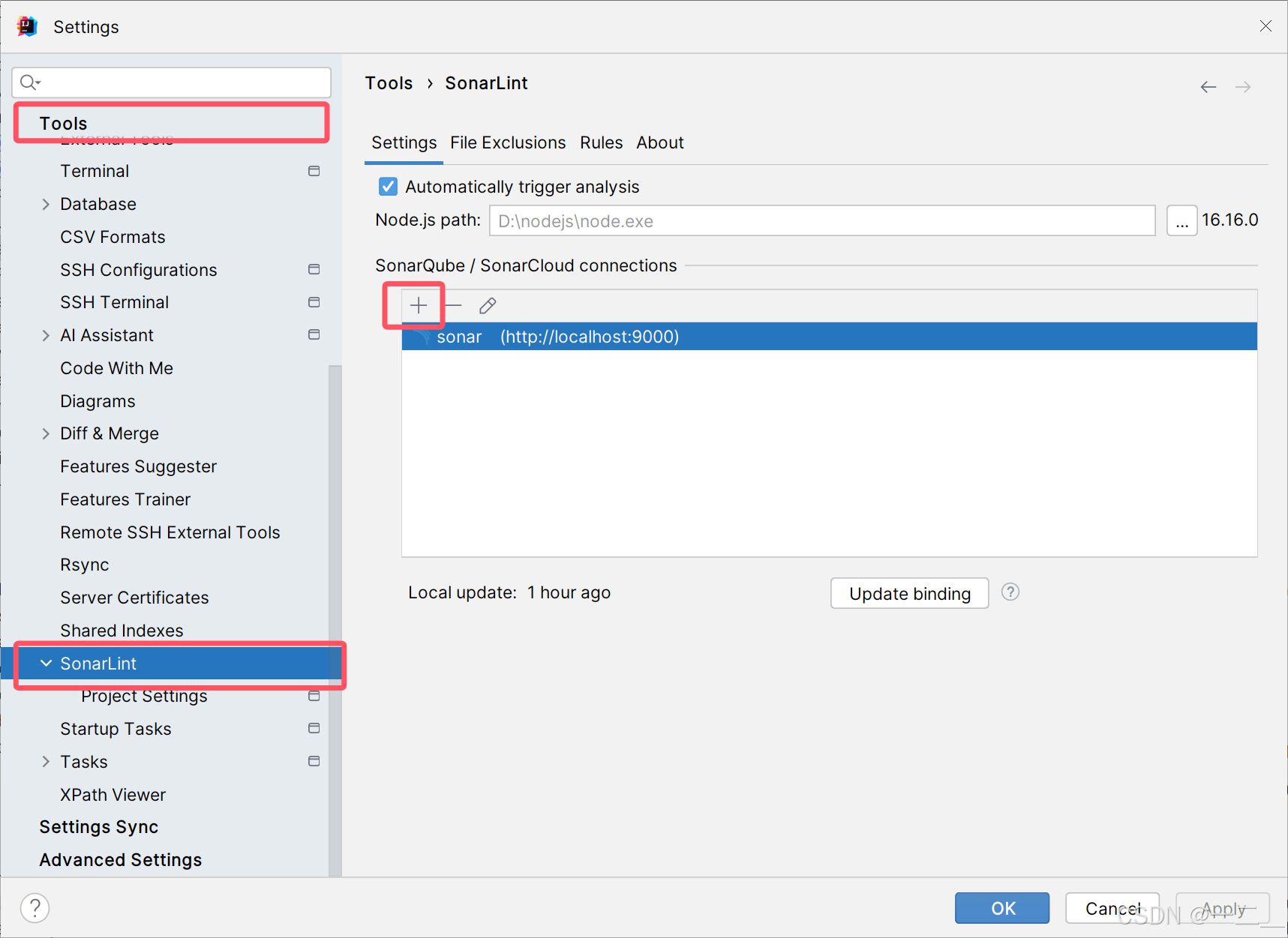
Task: Navigate back with the left arrow
Action: [1208, 87]
